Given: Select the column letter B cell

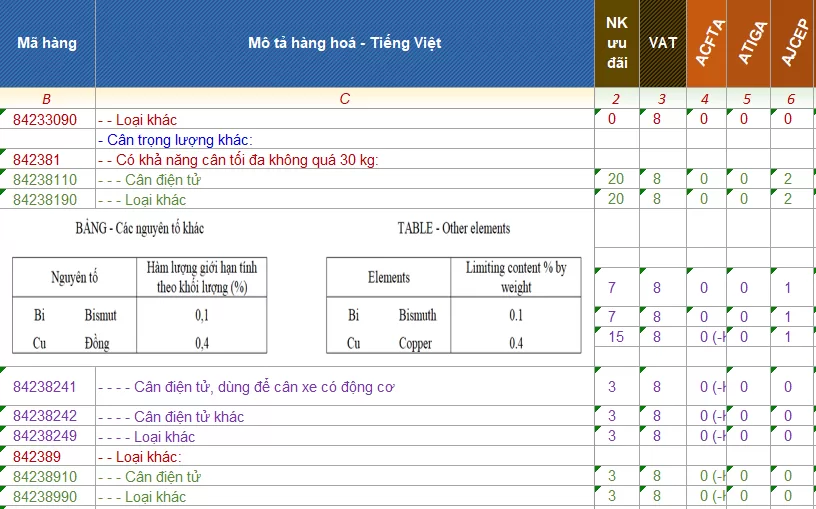Looking at the screenshot, I should point(47,99).
